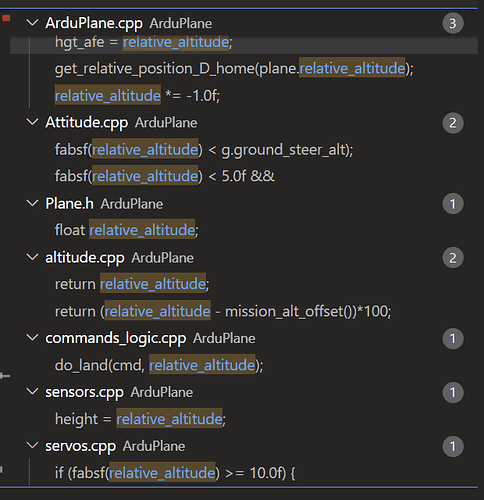The image size is (484, 500).
Task: Open the altitude.cpp file entry
Action: pos(85,258)
